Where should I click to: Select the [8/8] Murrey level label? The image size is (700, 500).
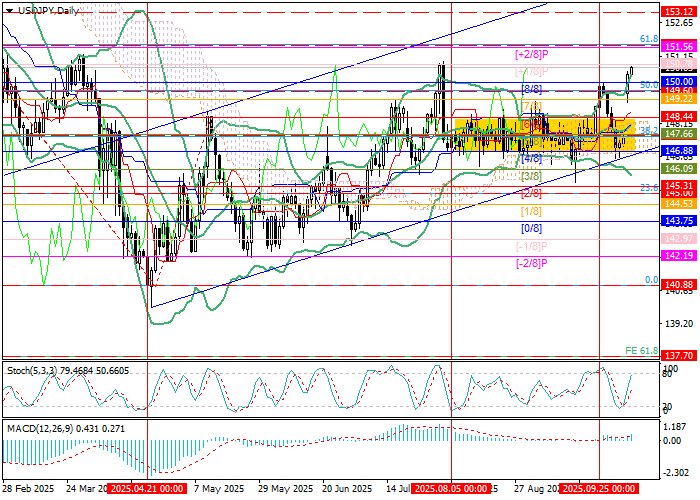click(x=532, y=90)
